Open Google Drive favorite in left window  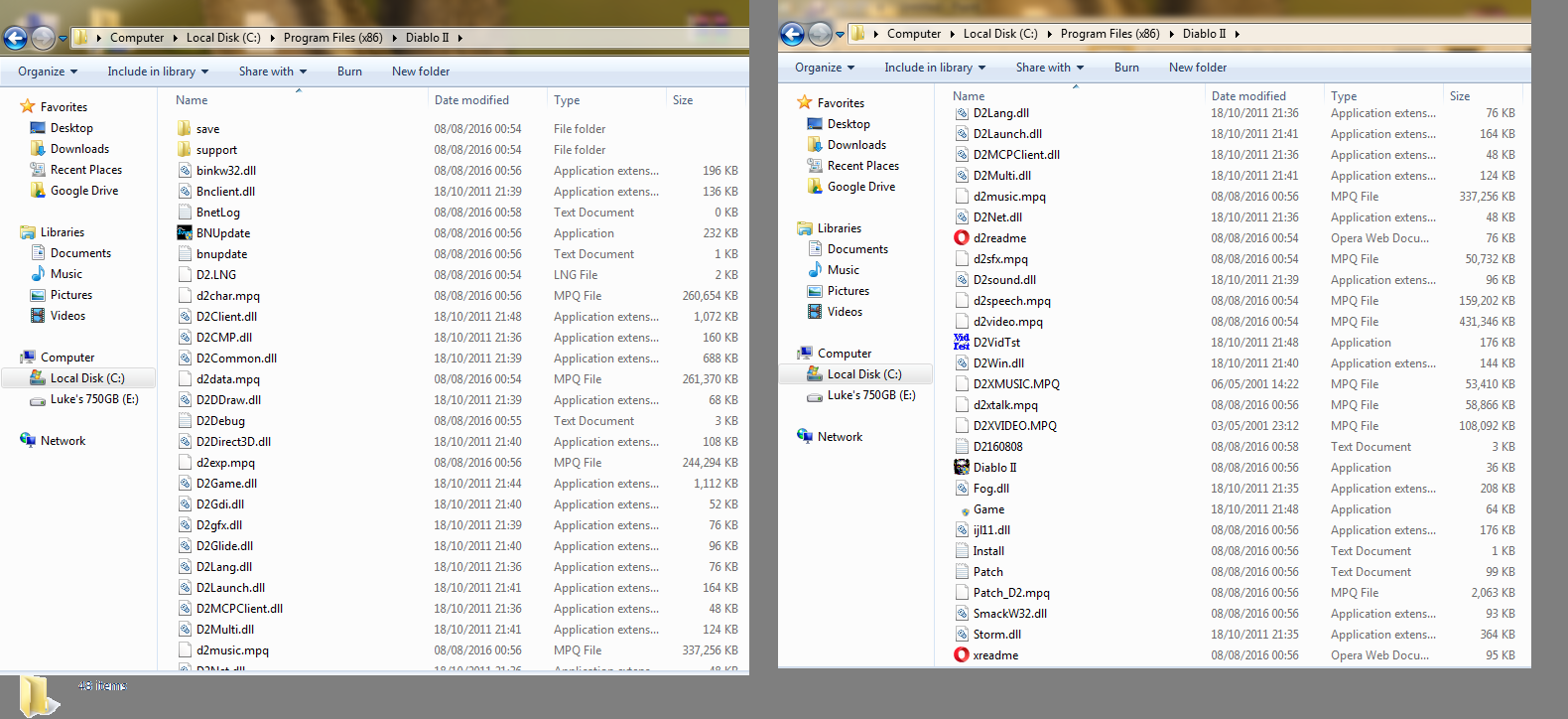point(84,191)
